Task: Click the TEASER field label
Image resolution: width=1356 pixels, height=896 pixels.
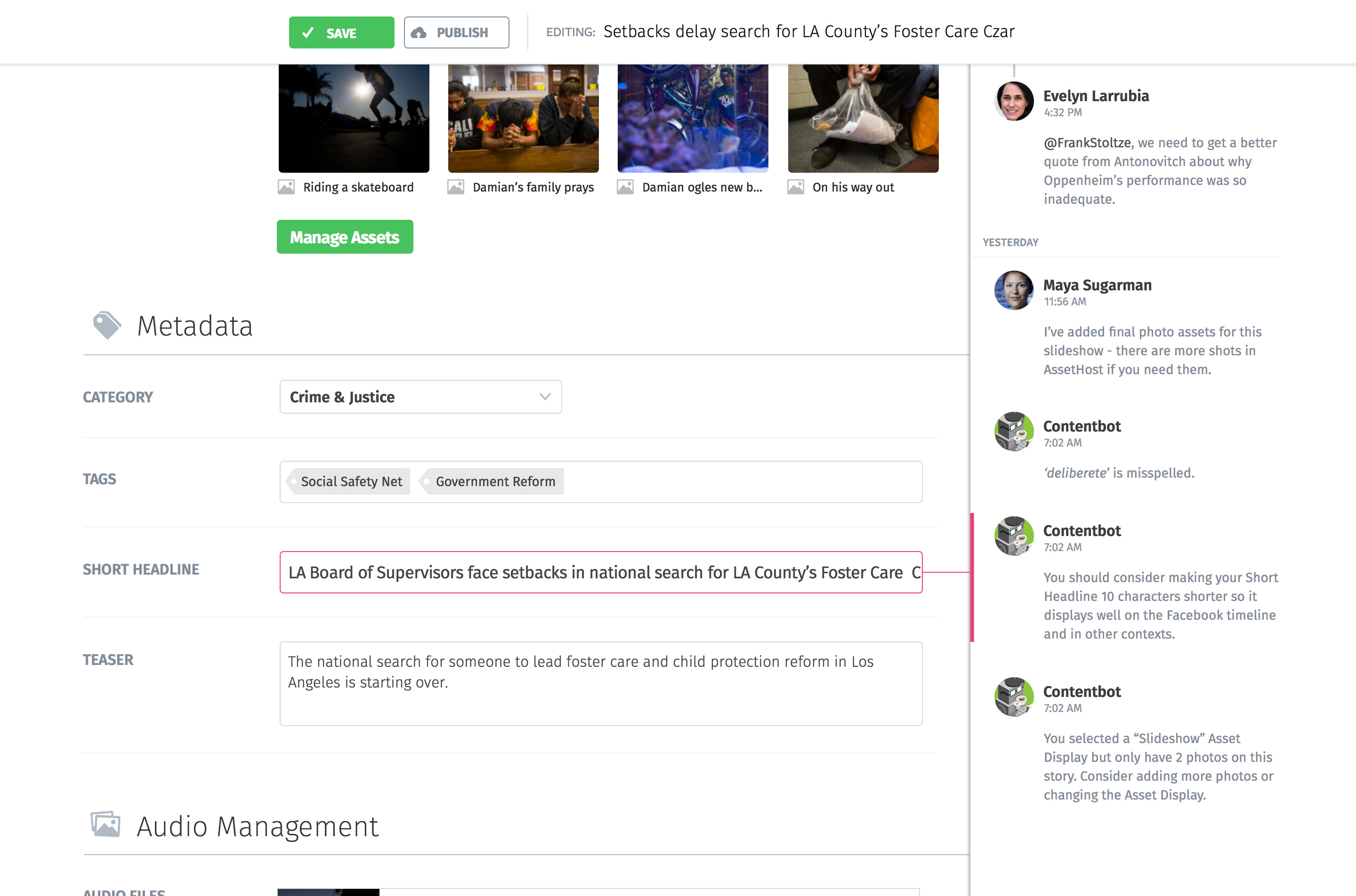Action: point(107,659)
